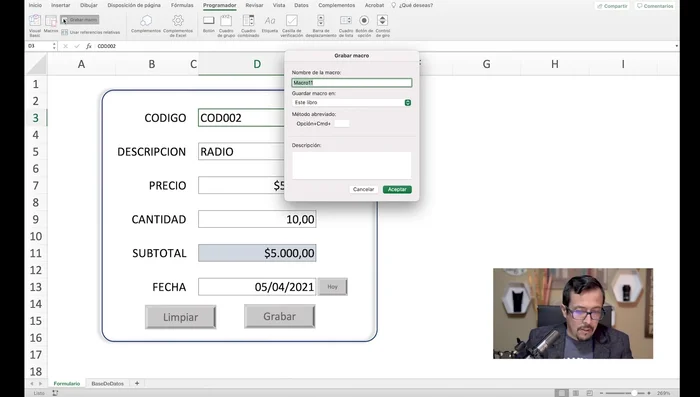
Task: Open the Complementos ribbon tab
Action: pos(337,5)
